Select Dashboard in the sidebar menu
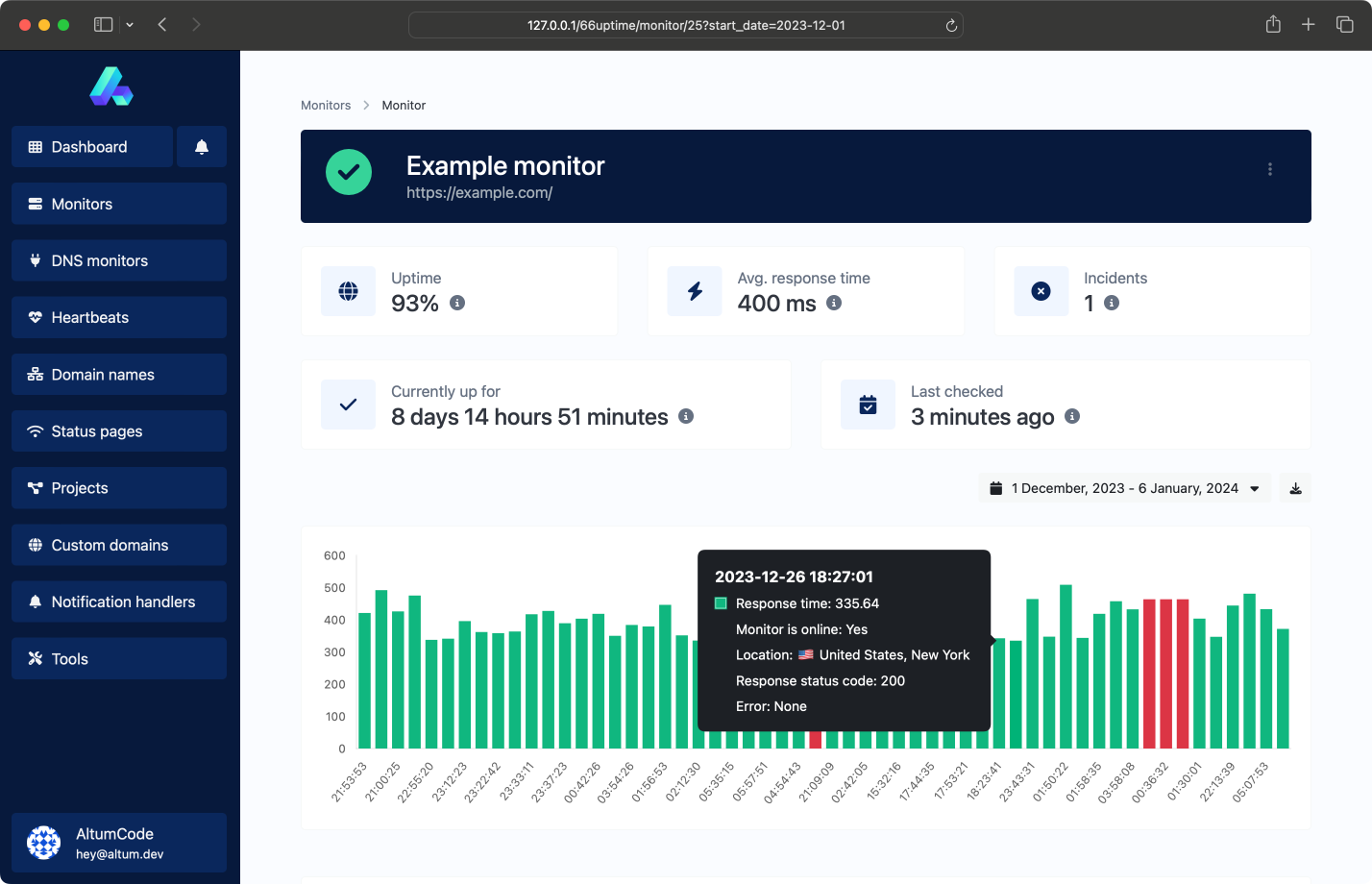The height and width of the screenshot is (884, 1372). coord(91,146)
